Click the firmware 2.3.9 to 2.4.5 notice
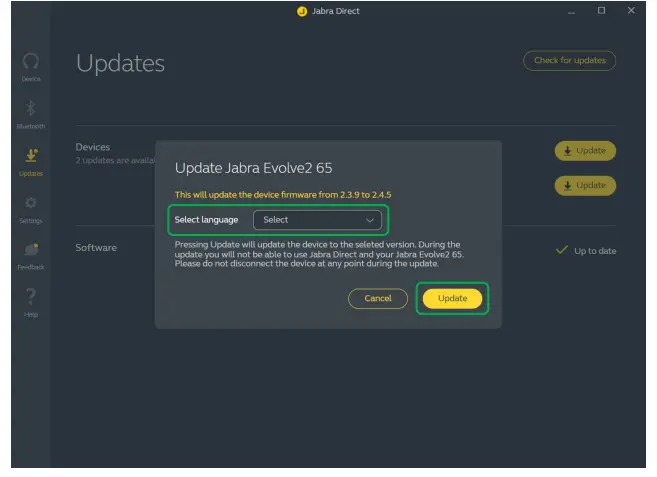Image resolution: width=657 pixels, height=477 pixels. (283, 195)
